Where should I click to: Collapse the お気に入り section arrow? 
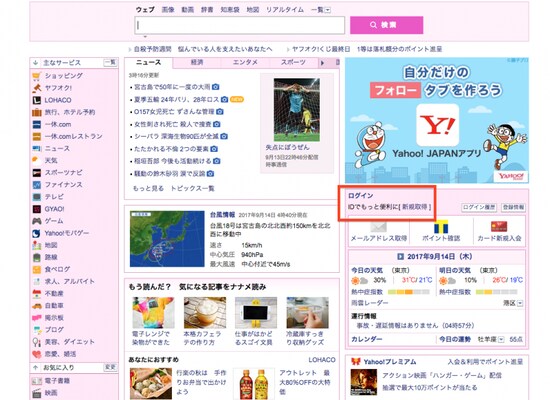pos(35,368)
